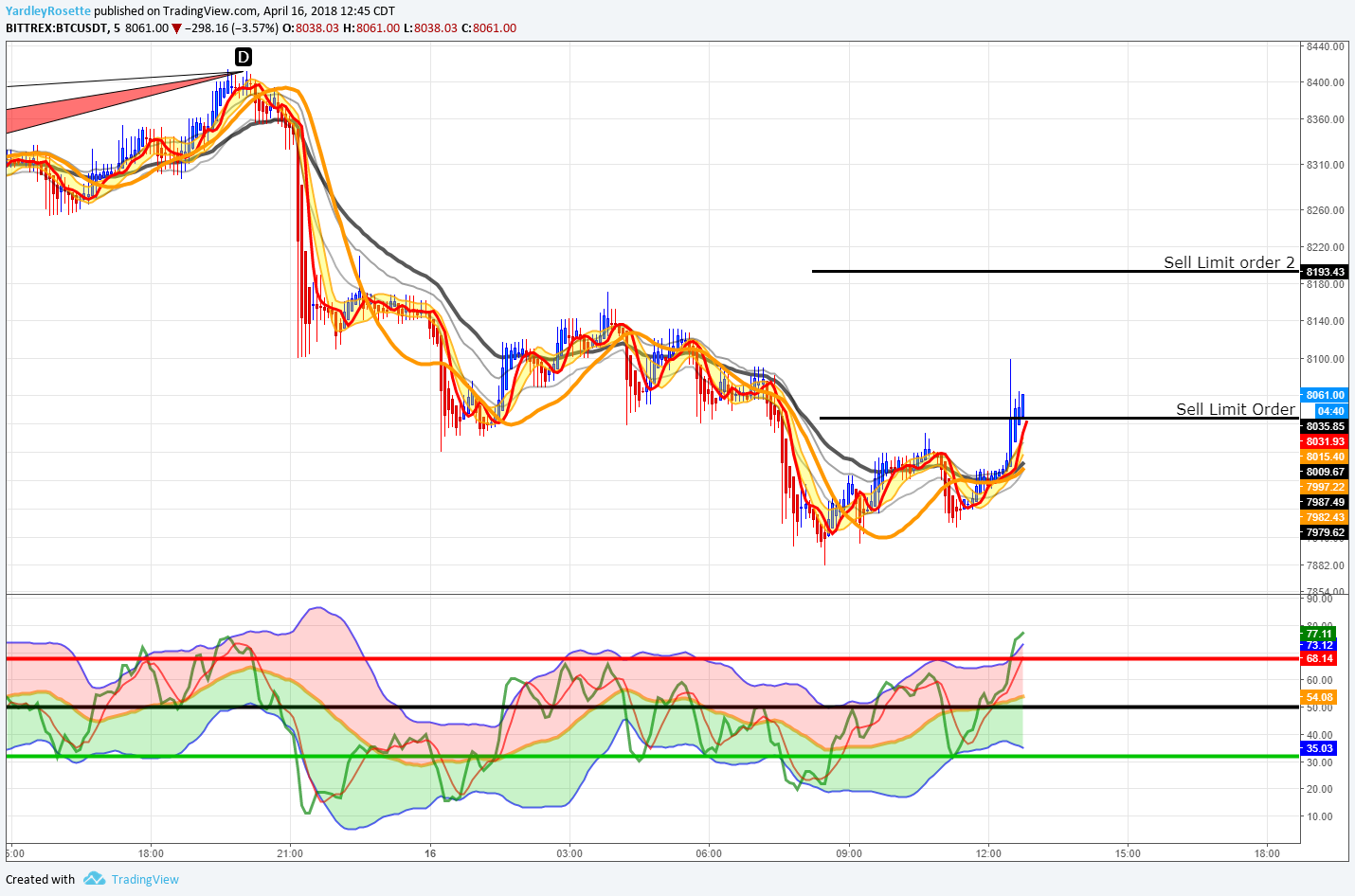1355x896 pixels.
Task: Click the 8260.00 price scale label
Action: pyautogui.click(x=1325, y=210)
